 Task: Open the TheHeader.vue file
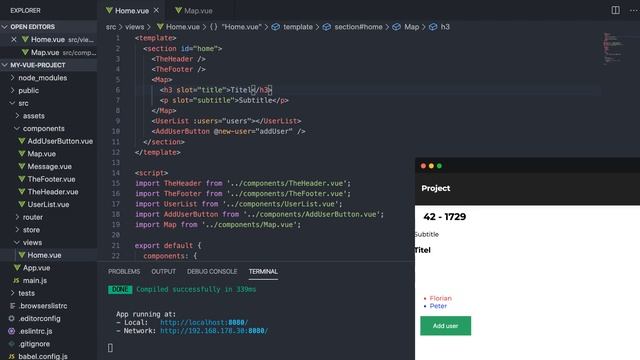coord(53,192)
